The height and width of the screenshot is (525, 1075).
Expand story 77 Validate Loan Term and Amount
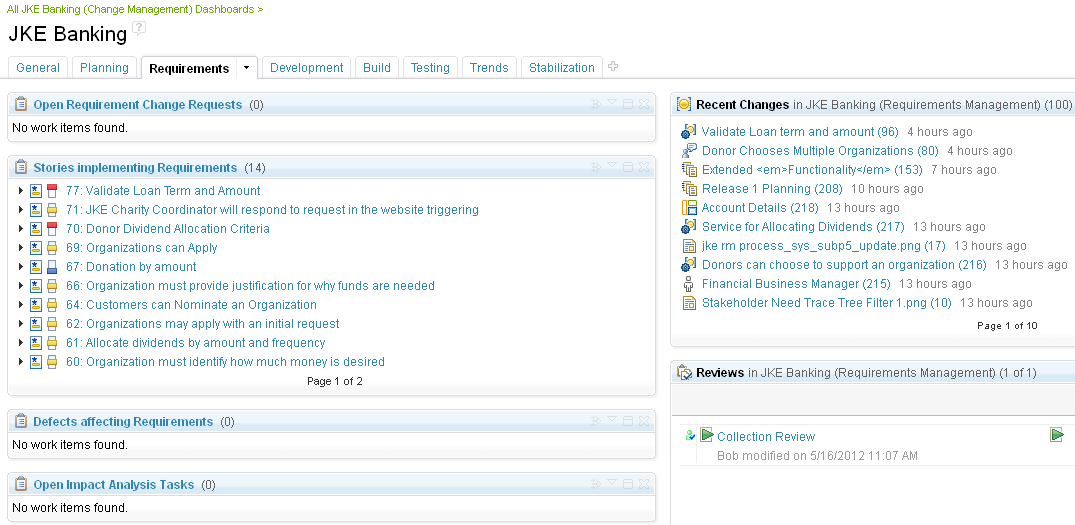pos(21,191)
